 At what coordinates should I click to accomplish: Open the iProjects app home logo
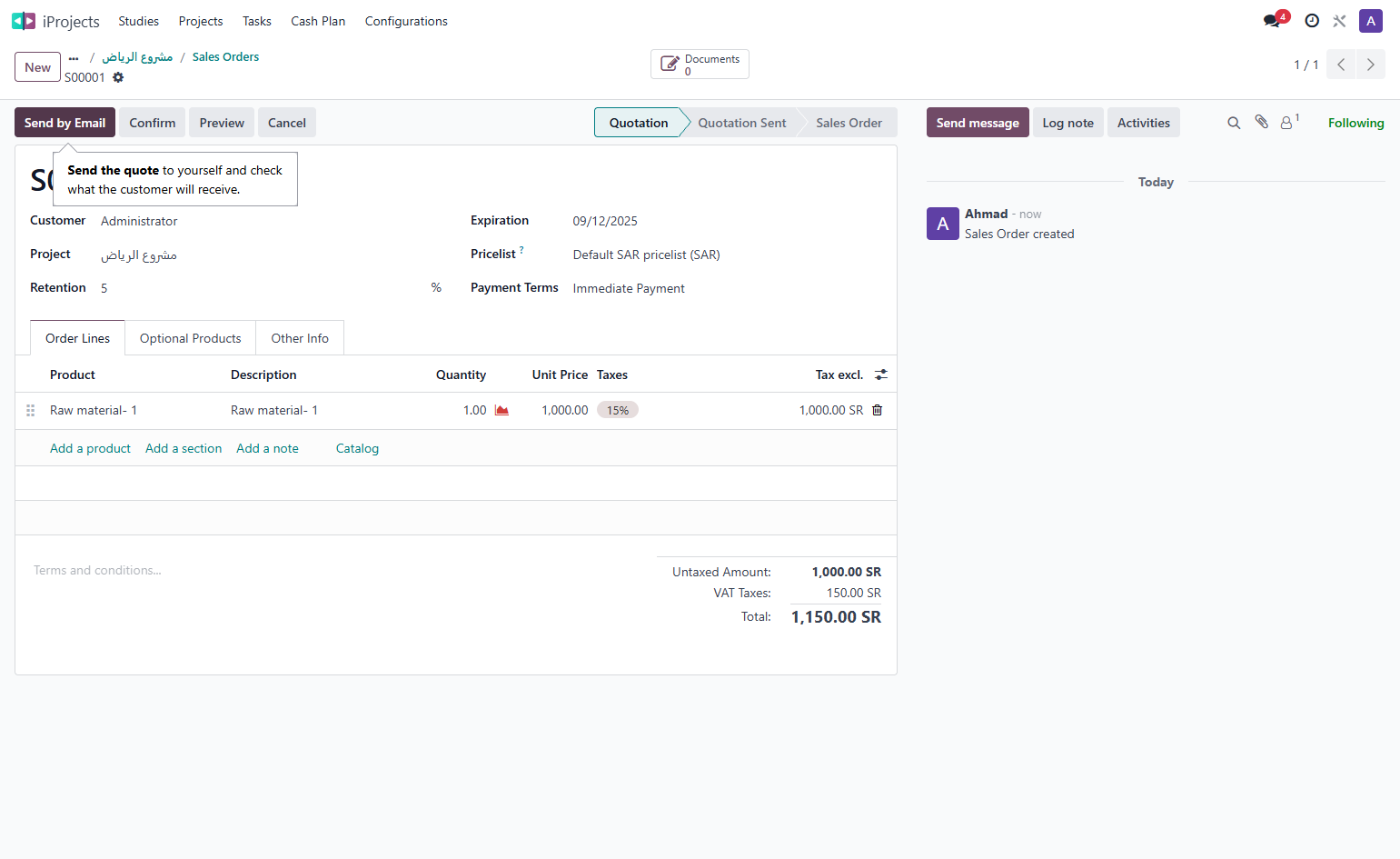coord(23,21)
